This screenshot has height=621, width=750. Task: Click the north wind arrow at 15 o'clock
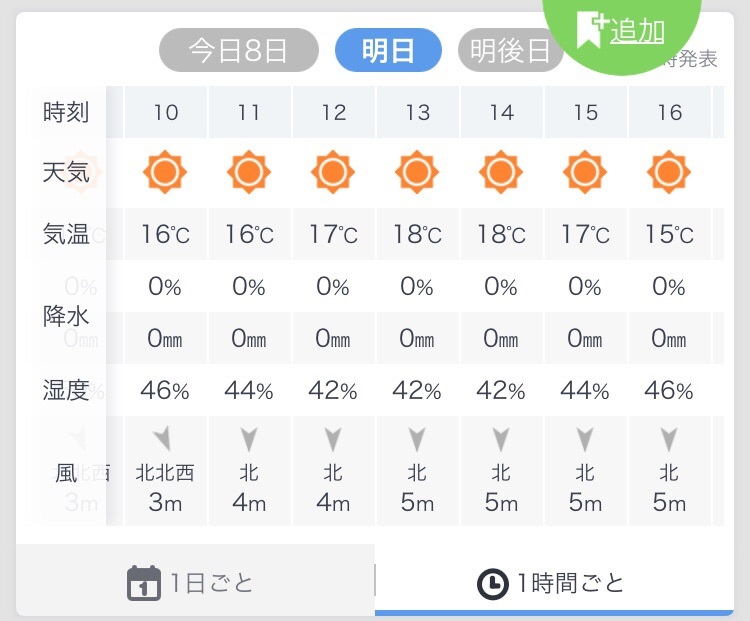[x=585, y=438]
